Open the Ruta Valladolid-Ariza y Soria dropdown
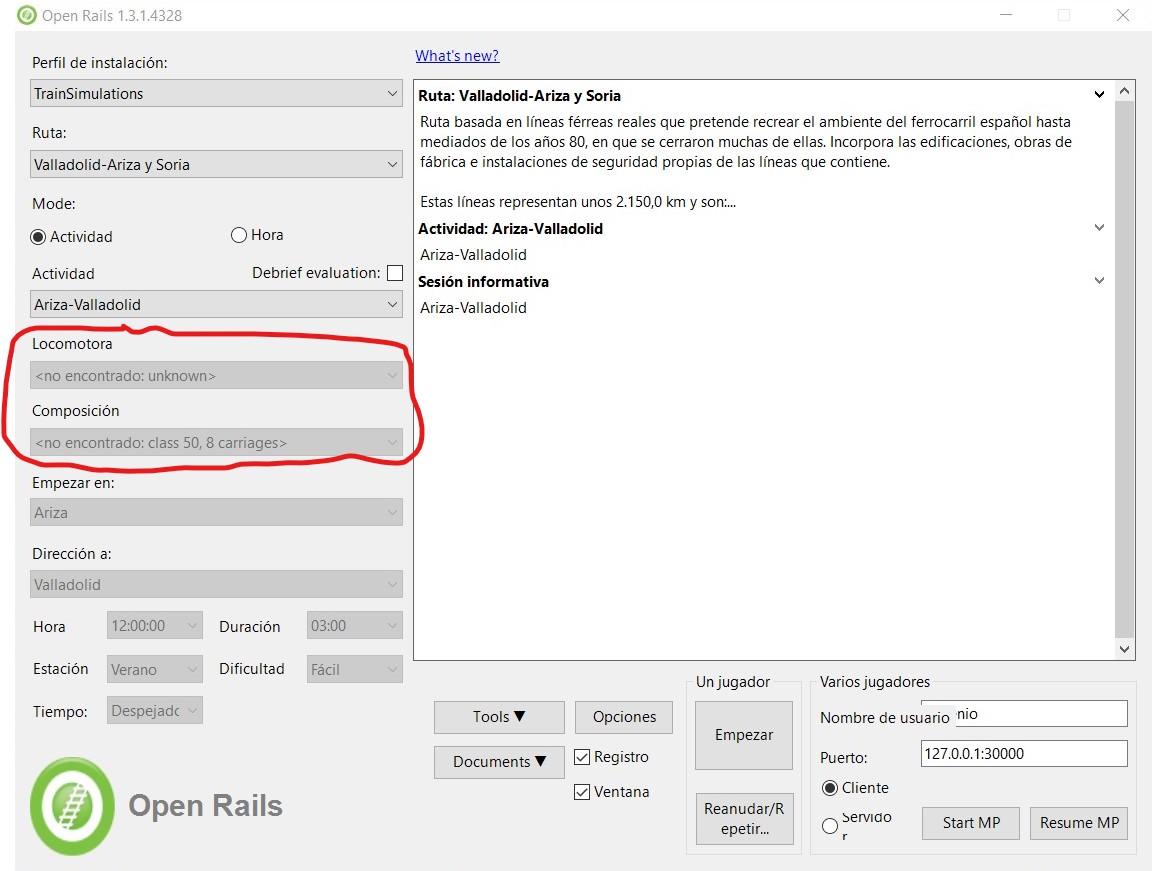Screen dimensions: 1152x871 pos(216,165)
